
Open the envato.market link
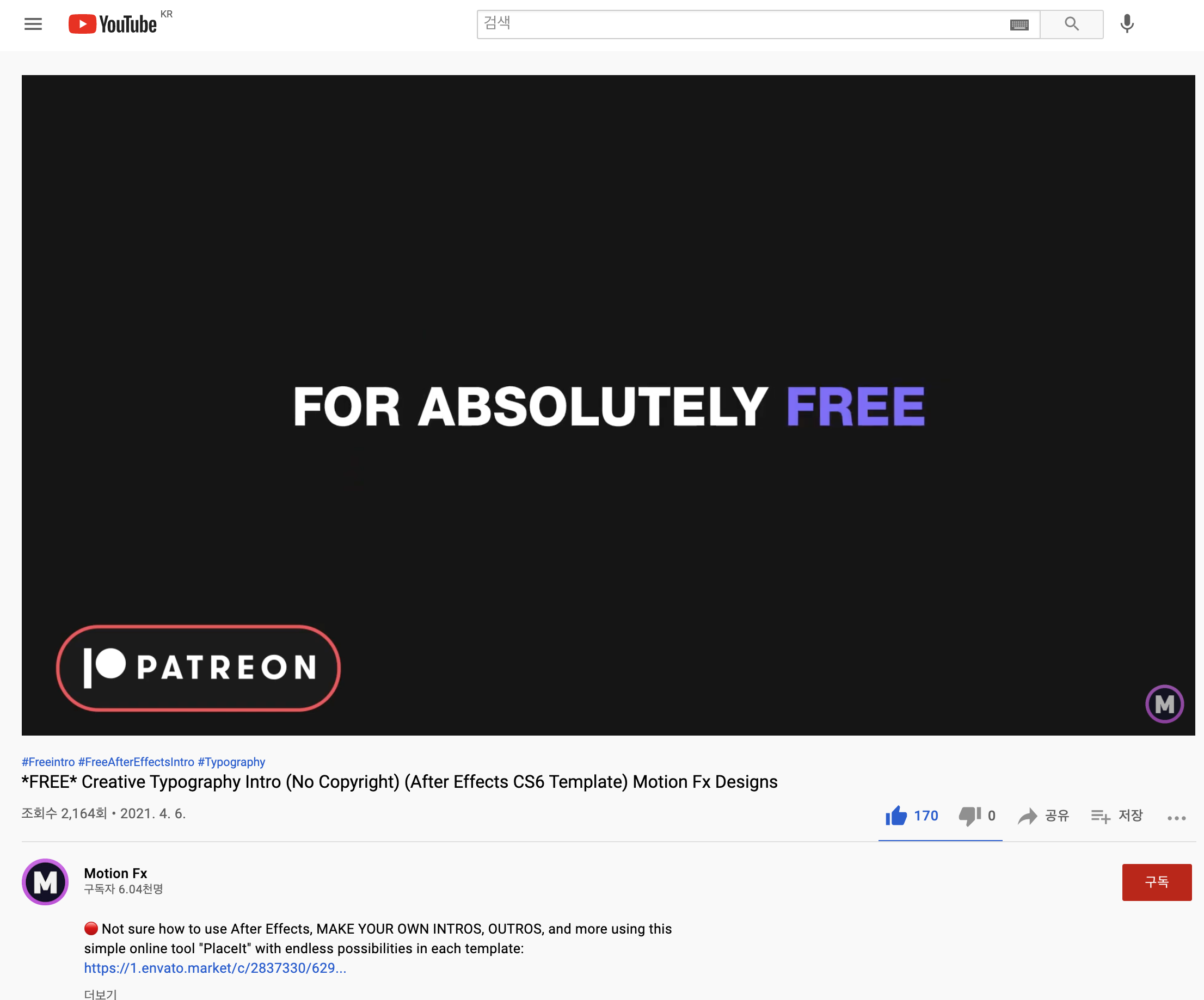click(x=215, y=968)
